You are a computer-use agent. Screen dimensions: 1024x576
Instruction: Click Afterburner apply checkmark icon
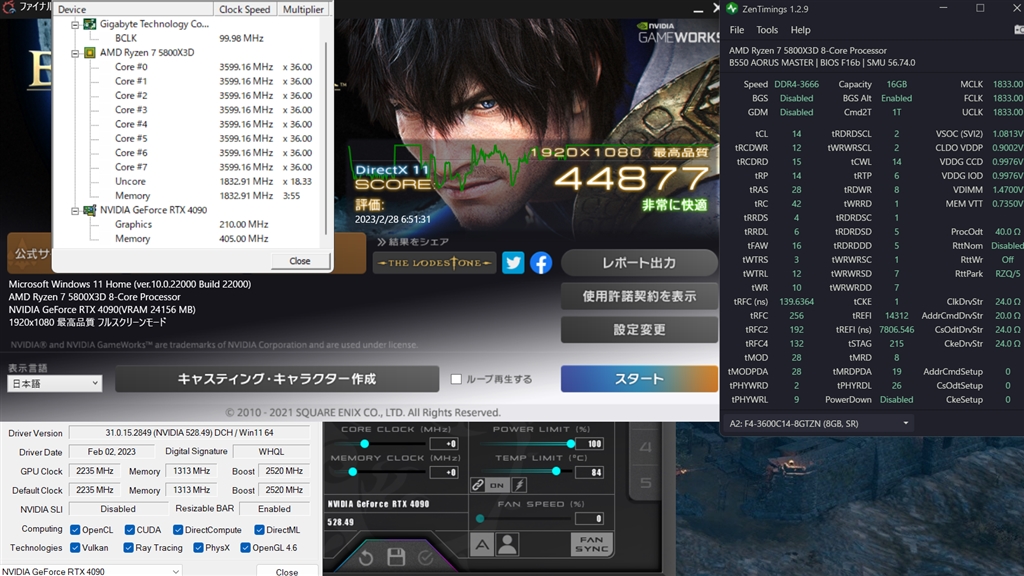pos(425,558)
